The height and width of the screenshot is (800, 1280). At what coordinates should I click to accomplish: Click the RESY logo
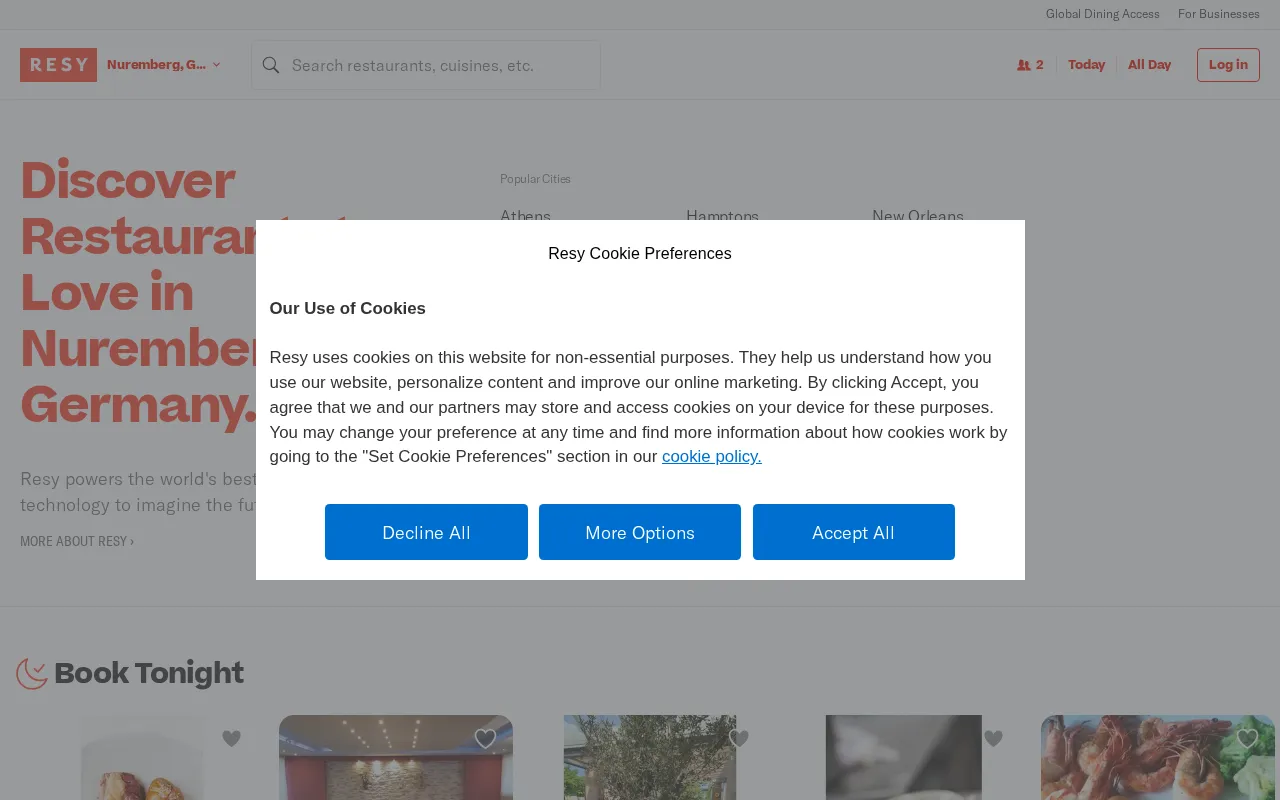point(58,65)
